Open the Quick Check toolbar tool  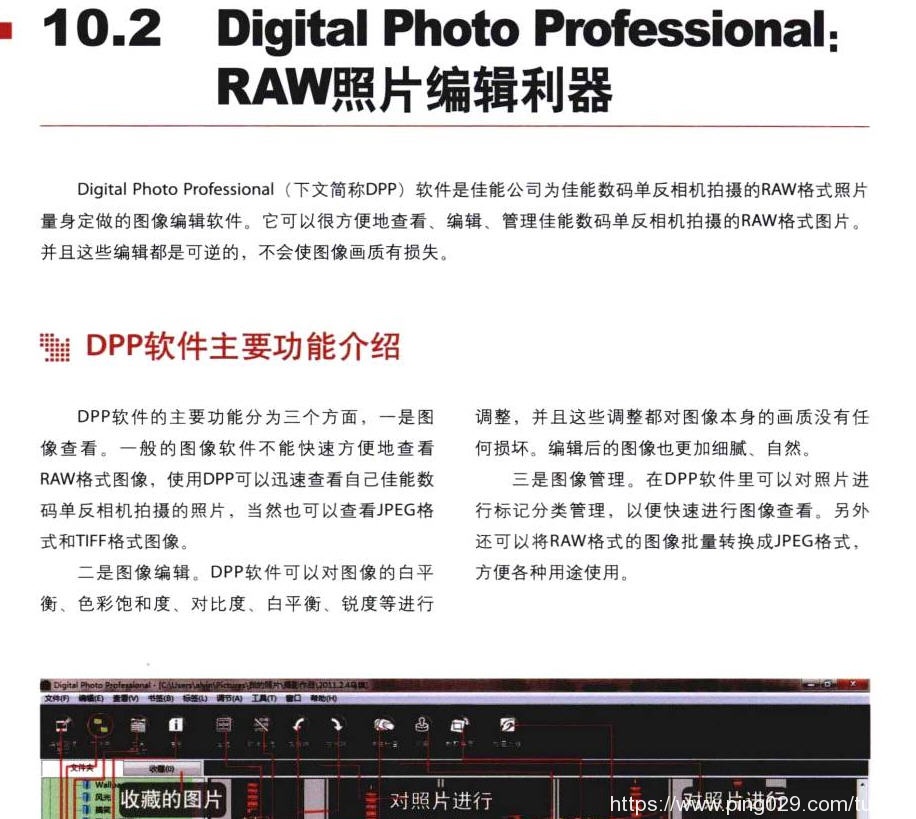(384, 725)
